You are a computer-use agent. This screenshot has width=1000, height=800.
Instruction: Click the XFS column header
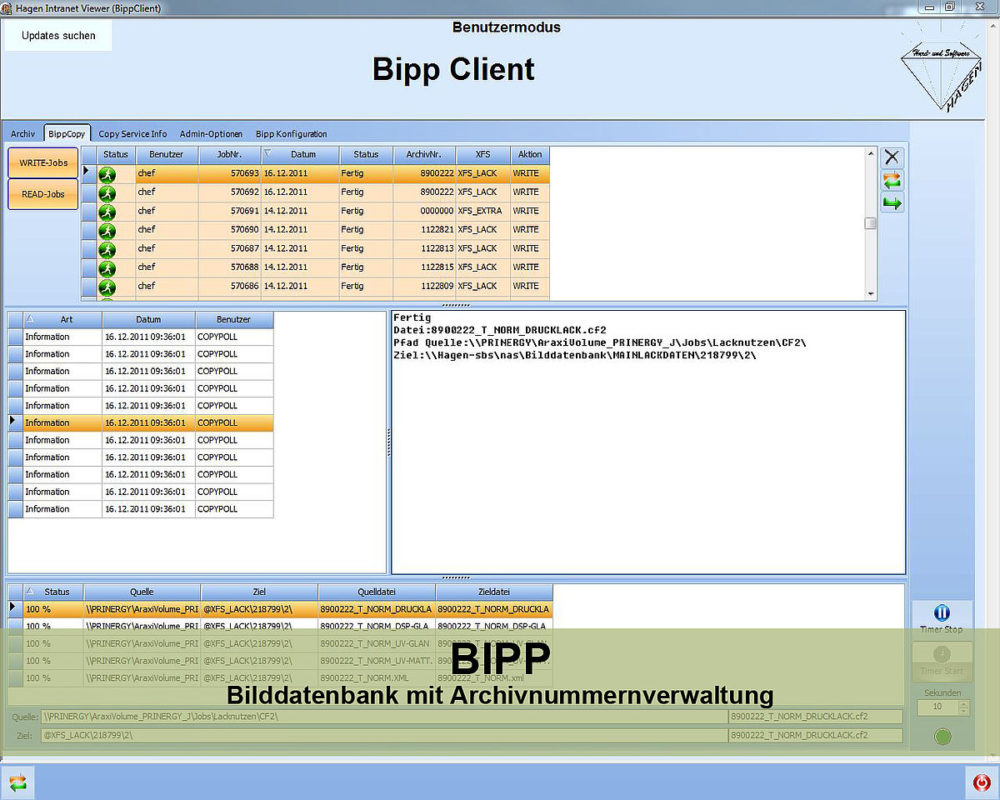coord(483,154)
